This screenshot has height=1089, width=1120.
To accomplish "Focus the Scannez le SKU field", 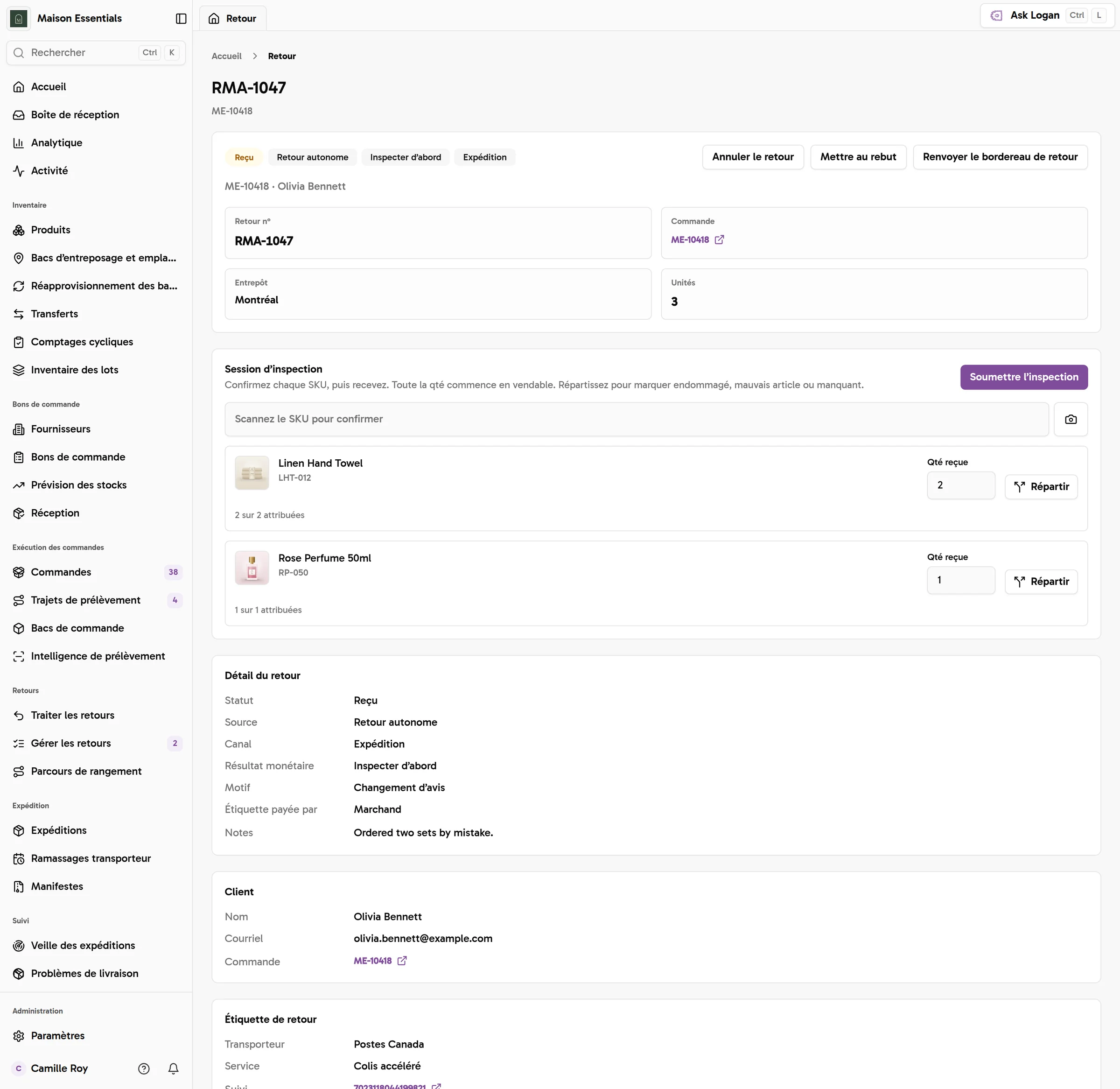I will pos(637,419).
